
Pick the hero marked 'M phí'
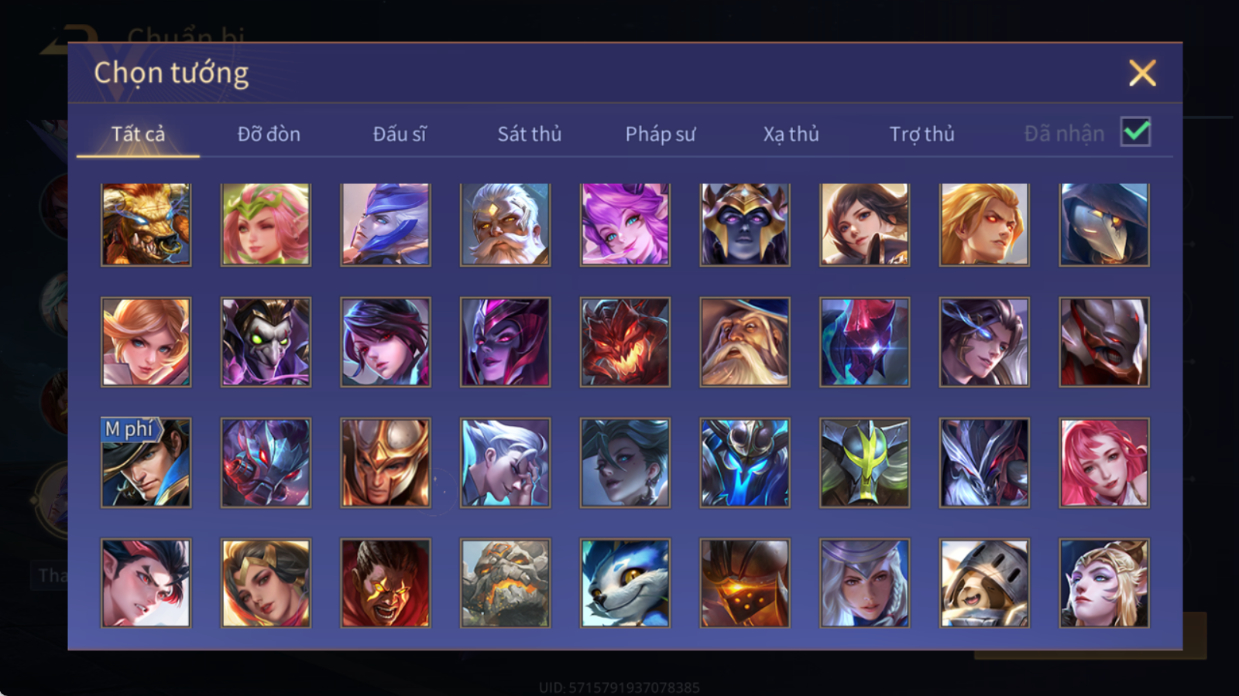(x=146, y=463)
